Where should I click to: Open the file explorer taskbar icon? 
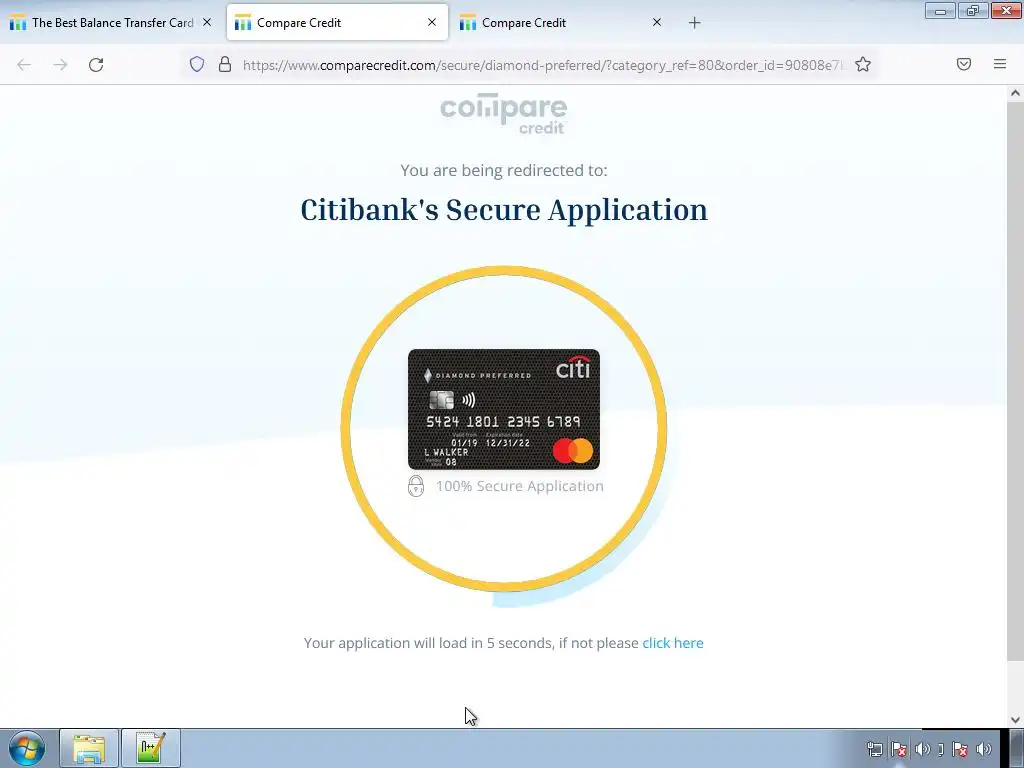tap(89, 748)
